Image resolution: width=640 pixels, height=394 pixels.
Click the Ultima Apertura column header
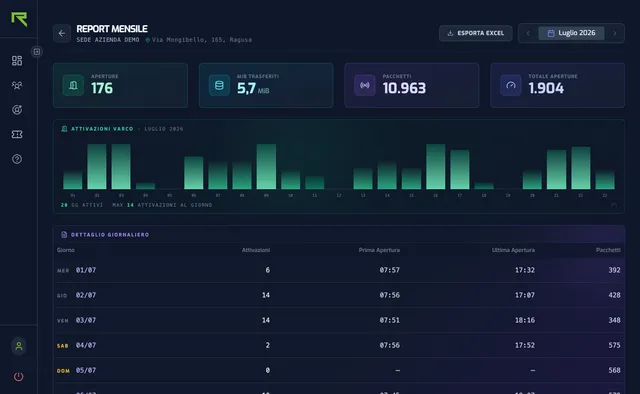[513, 250]
